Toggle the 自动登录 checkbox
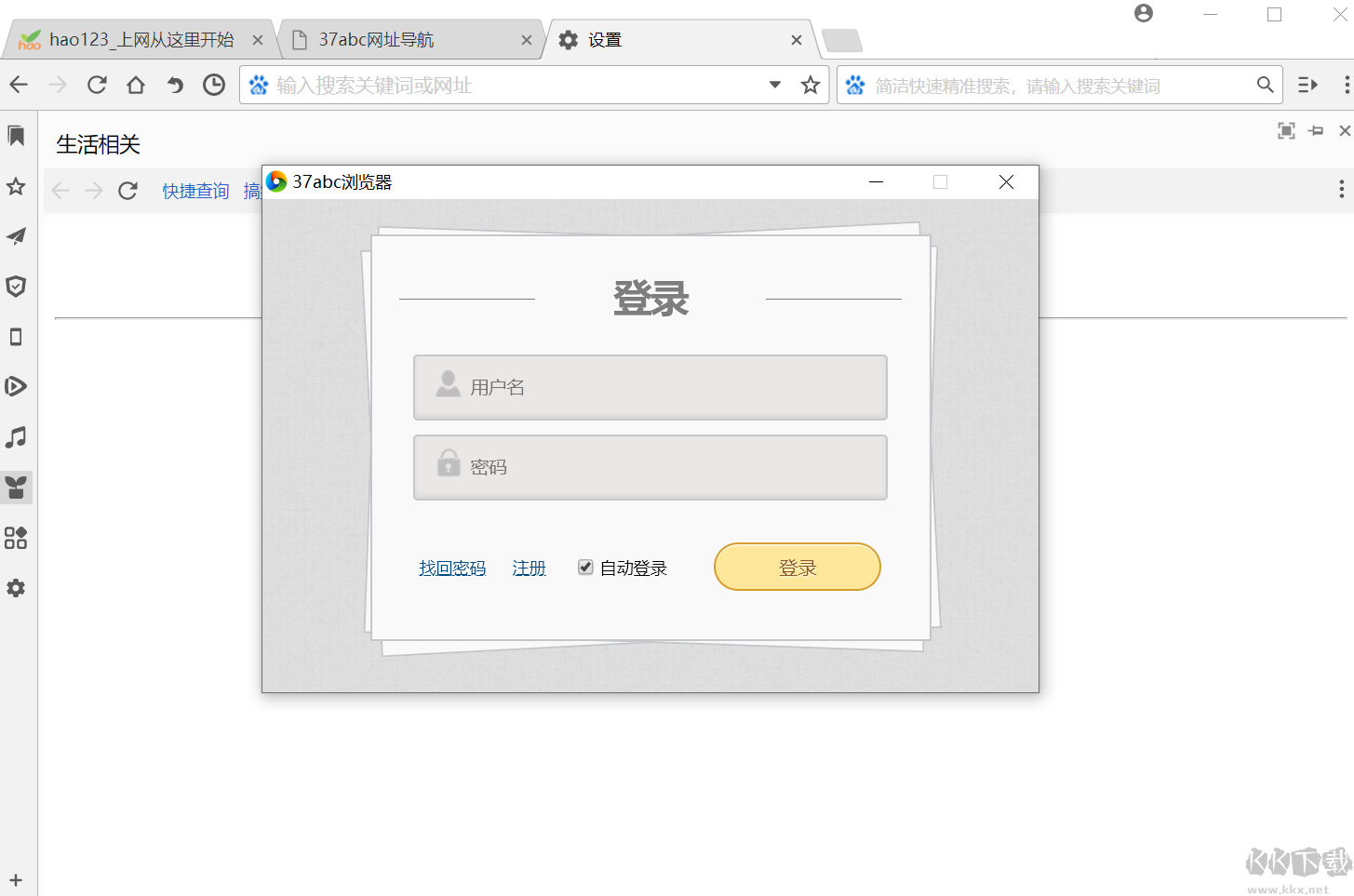The image size is (1354, 896). click(x=585, y=567)
